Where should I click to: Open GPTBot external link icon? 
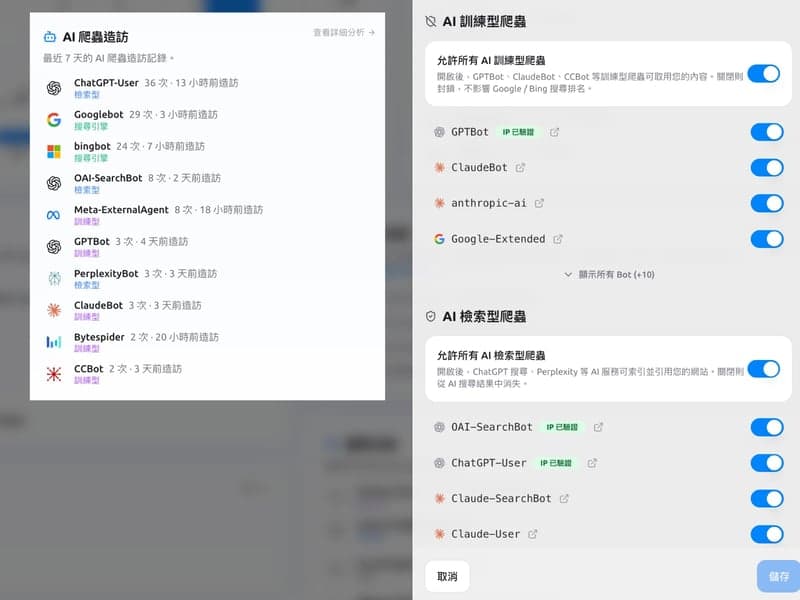[x=555, y=132]
